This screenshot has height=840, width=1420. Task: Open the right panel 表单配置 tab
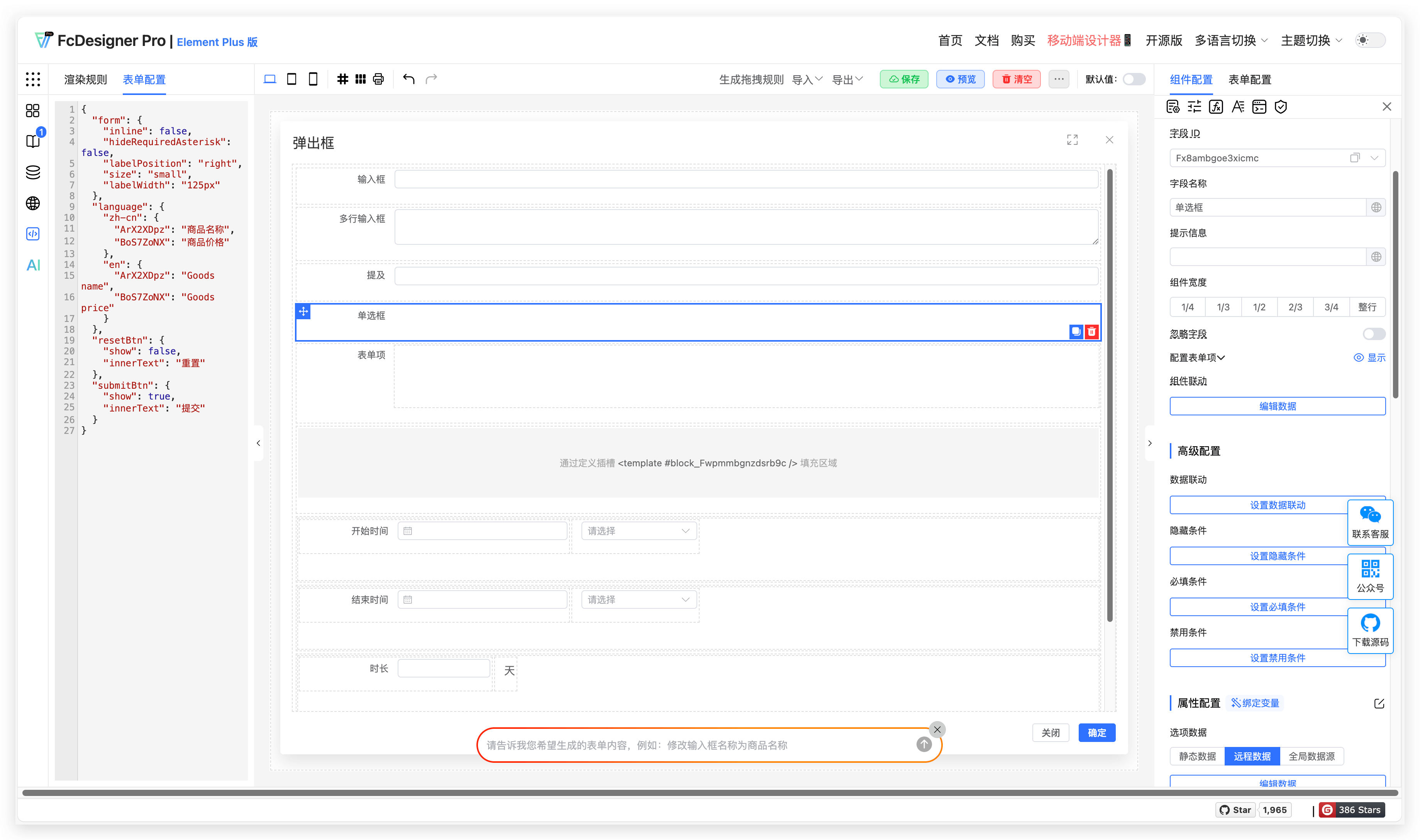(1249, 80)
